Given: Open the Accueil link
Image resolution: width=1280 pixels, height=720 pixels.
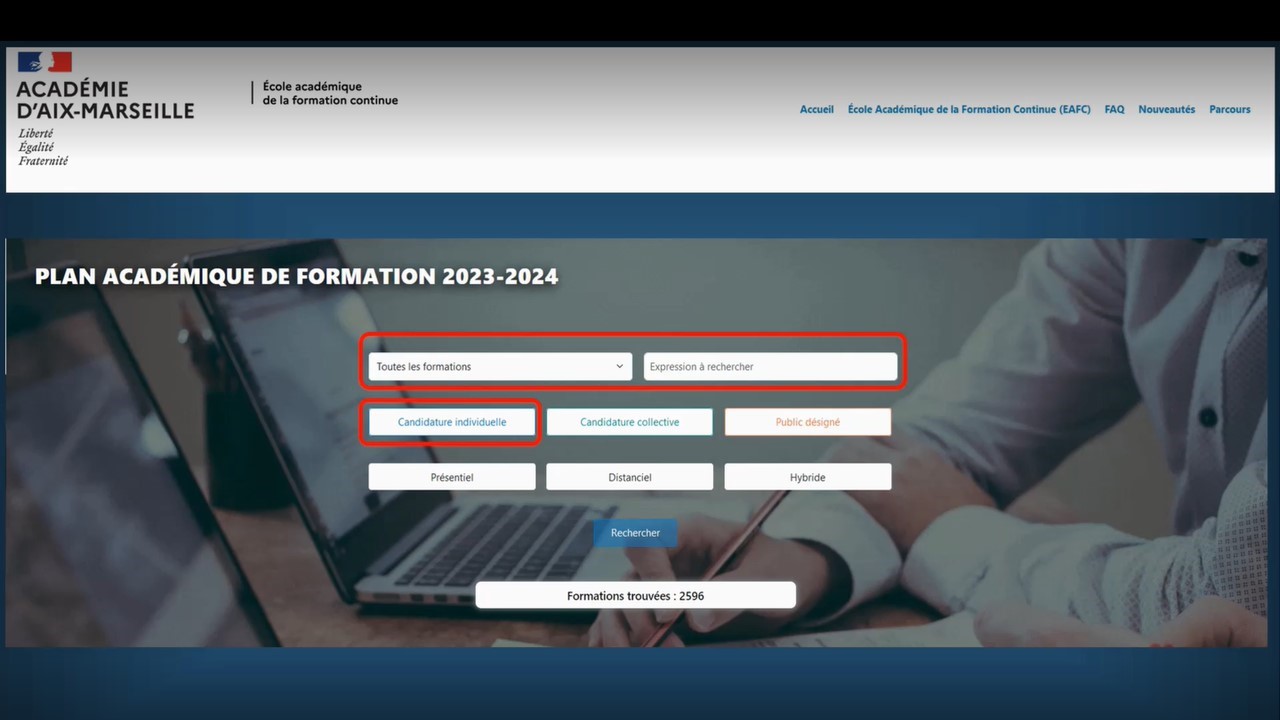Looking at the screenshot, I should coord(816,110).
